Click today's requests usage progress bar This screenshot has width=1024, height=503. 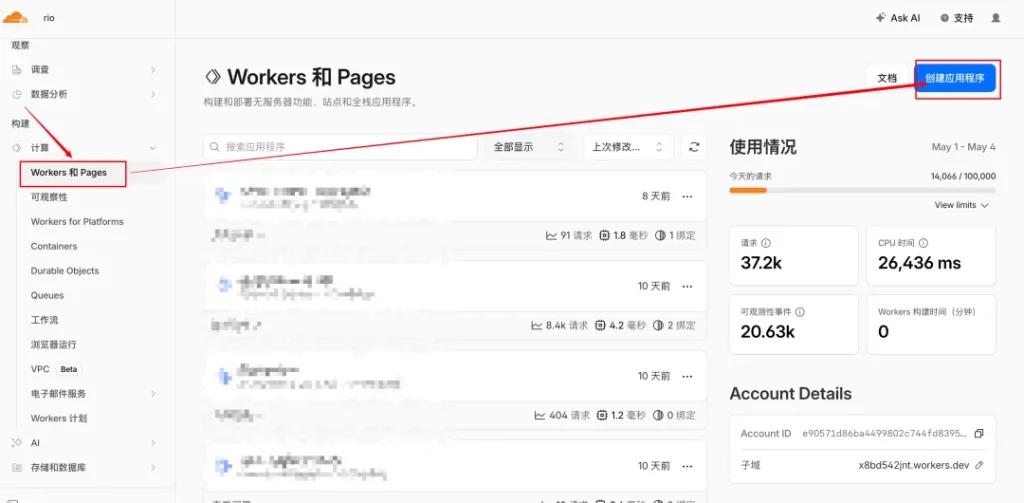(x=862, y=190)
